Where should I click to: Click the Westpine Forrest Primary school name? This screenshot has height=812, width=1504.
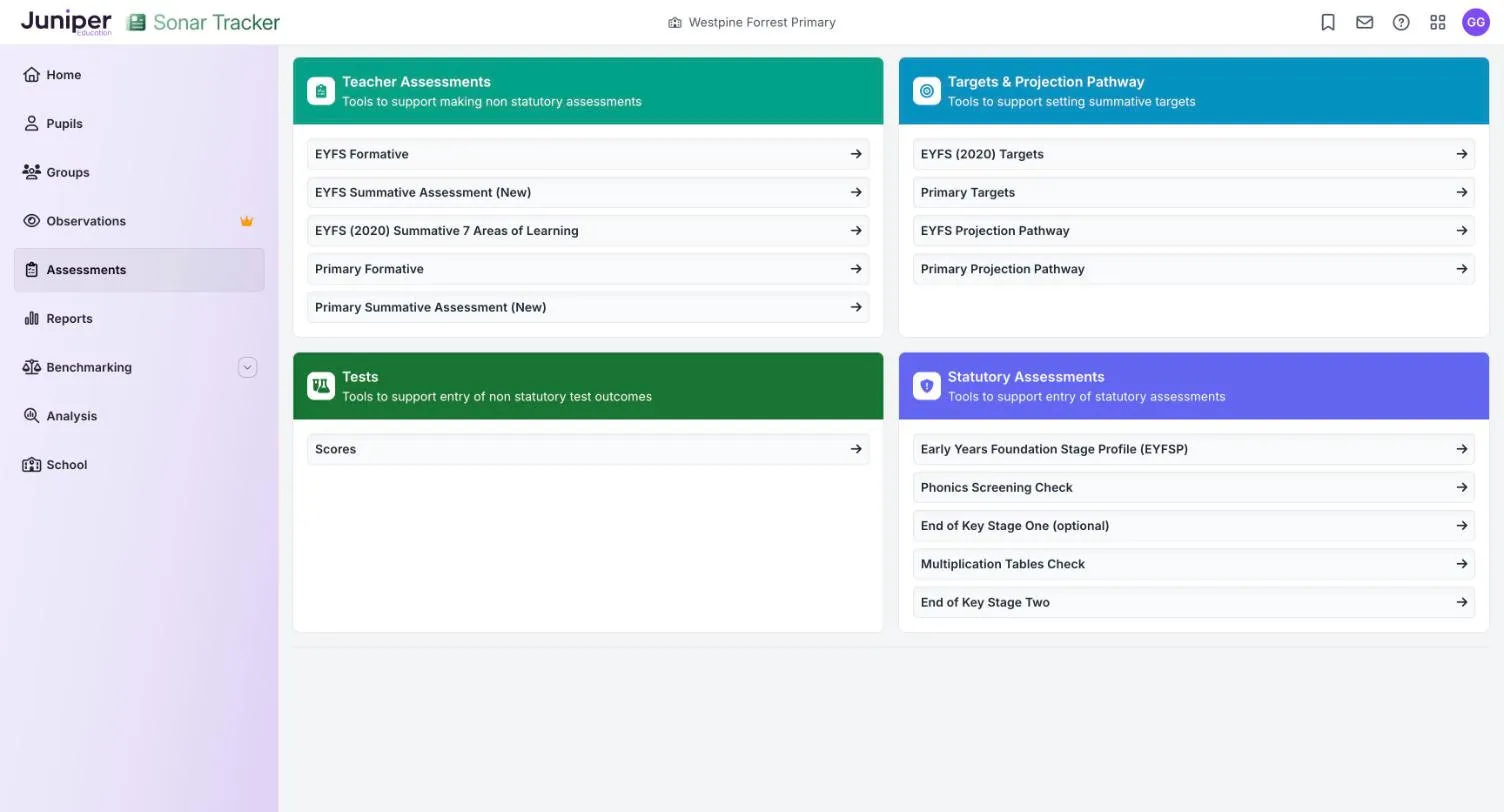pos(762,22)
